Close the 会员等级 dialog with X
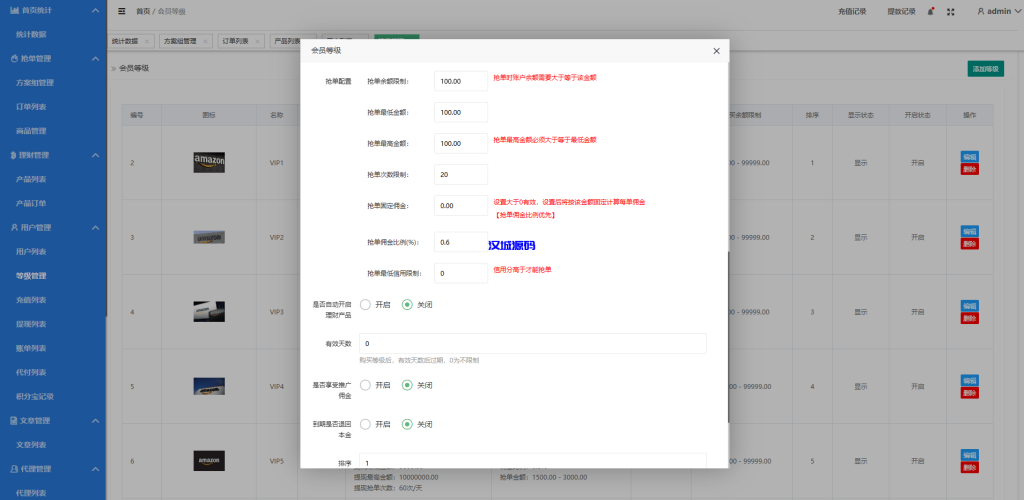 coord(716,50)
